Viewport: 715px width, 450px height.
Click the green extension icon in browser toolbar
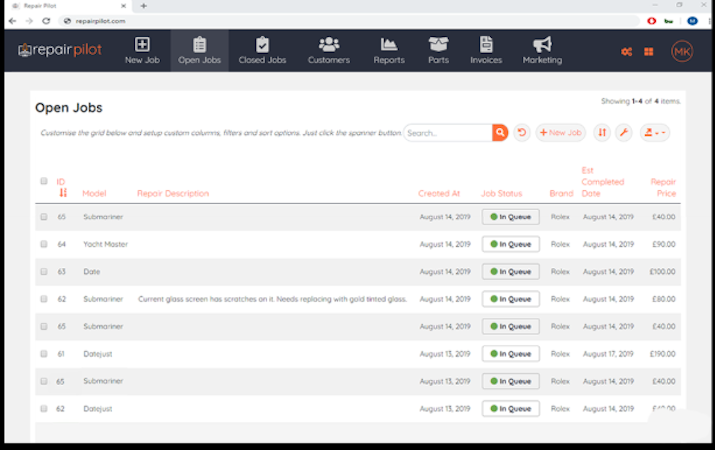(x=668, y=21)
